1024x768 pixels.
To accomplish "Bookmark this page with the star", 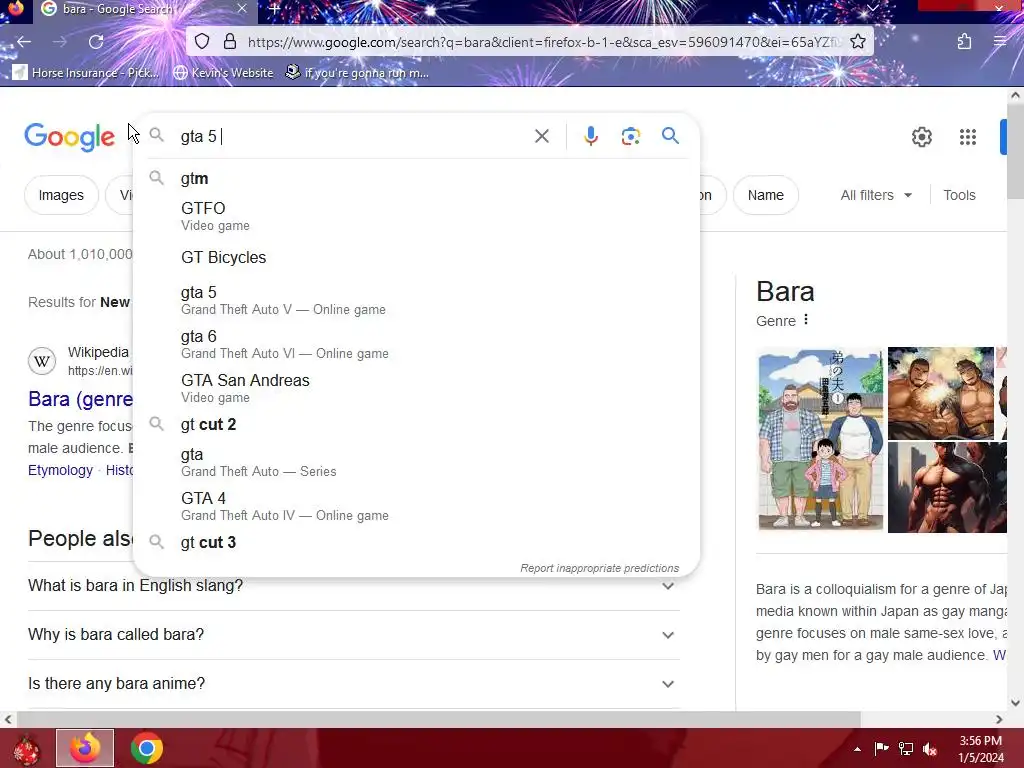I will click(858, 42).
